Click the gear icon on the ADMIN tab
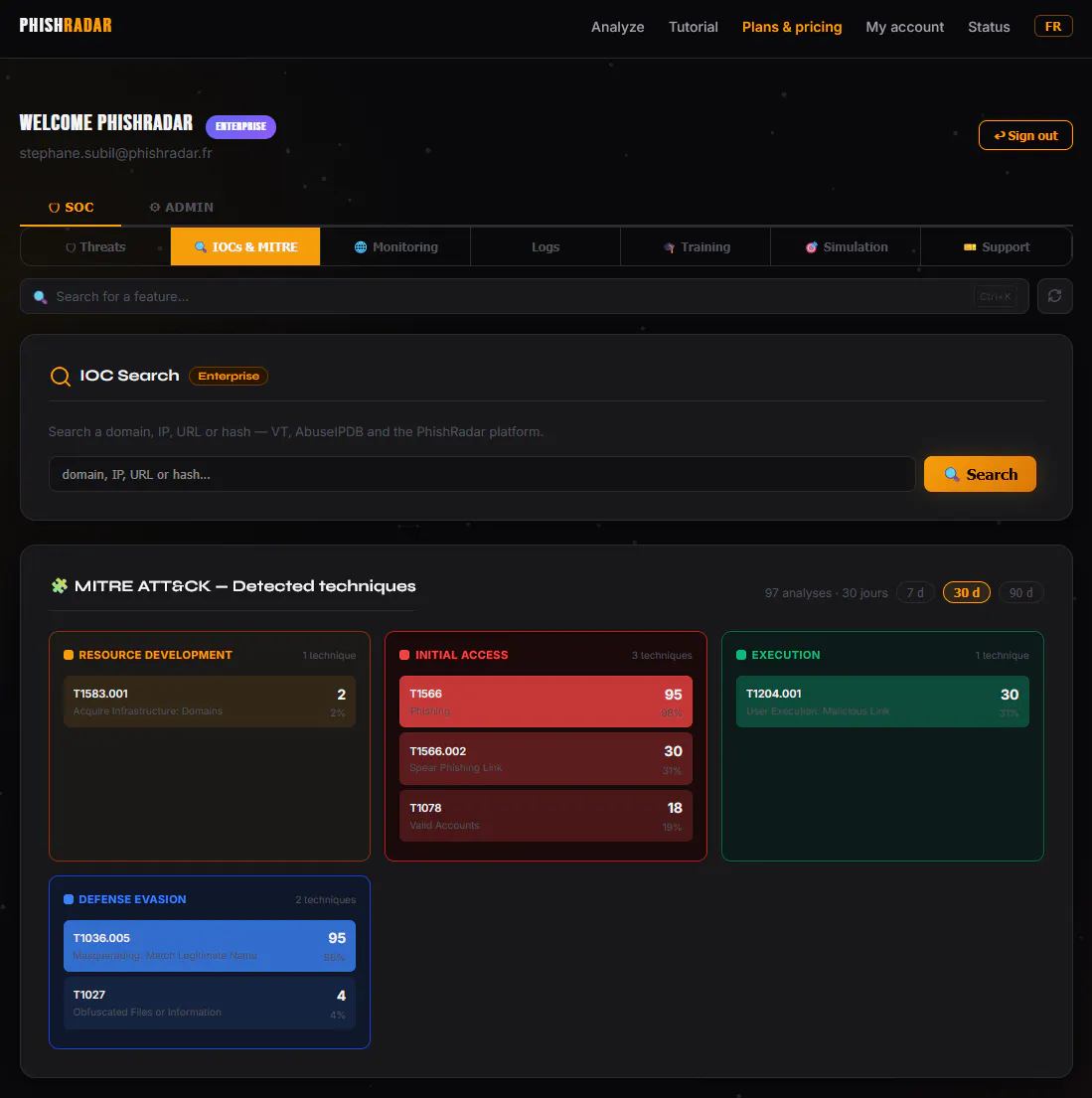 click(x=155, y=208)
